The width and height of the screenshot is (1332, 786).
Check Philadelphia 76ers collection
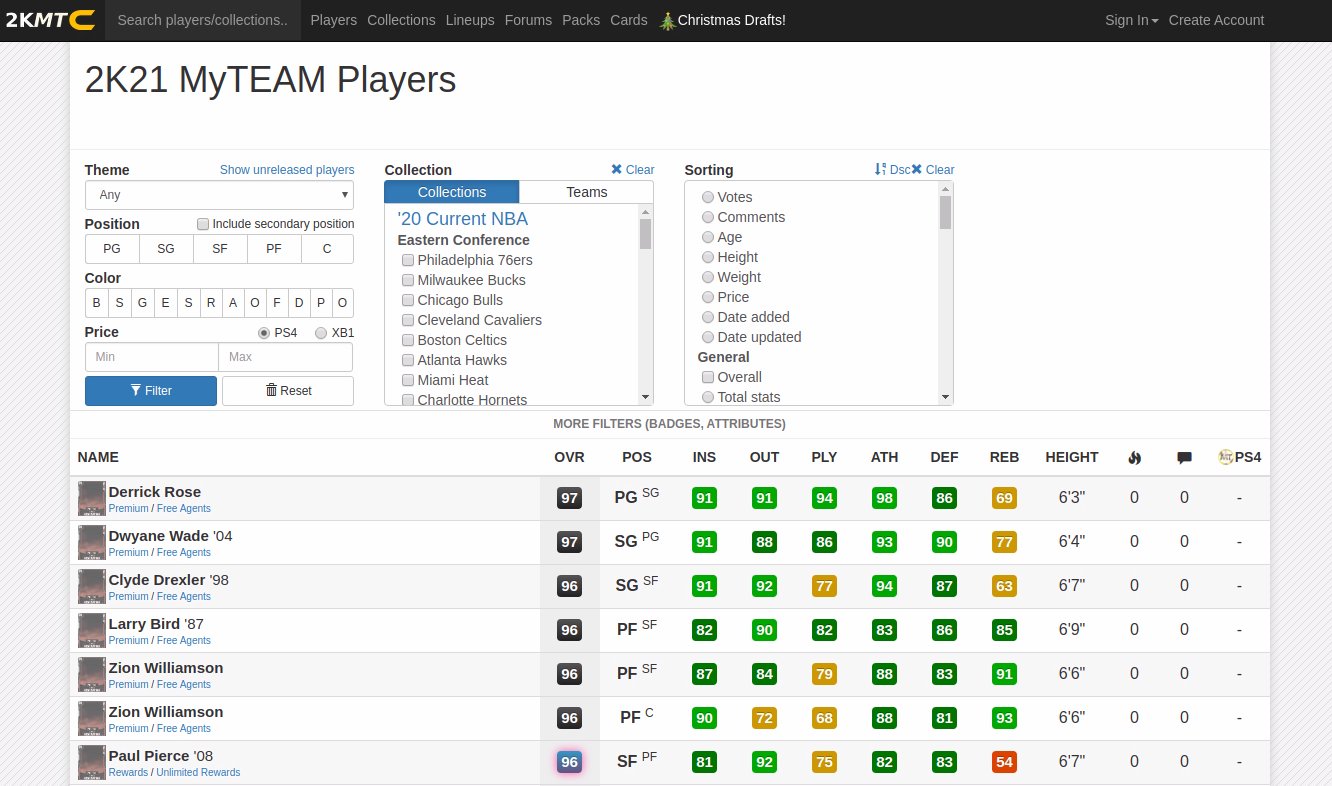(408, 260)
